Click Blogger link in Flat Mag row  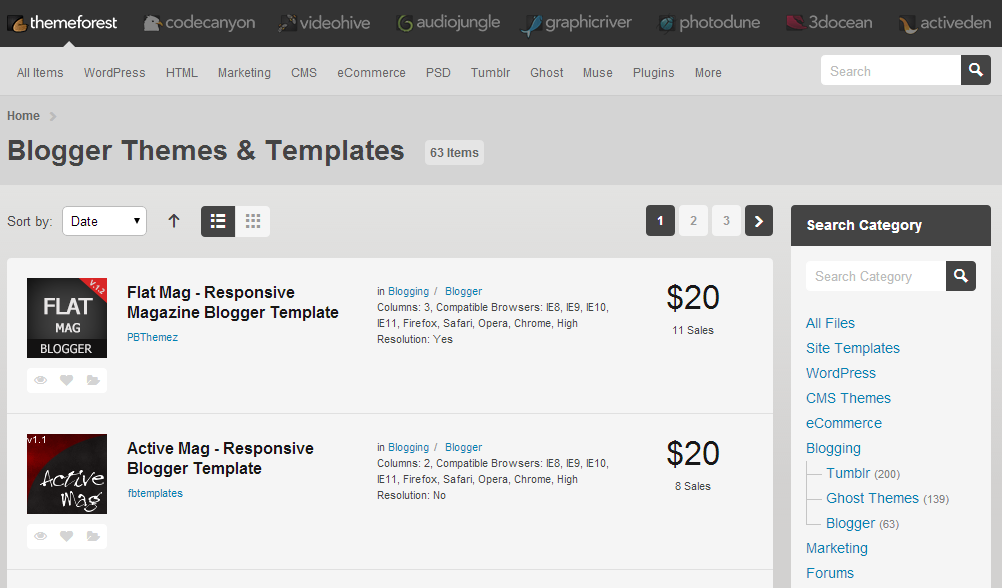[463, 291]
